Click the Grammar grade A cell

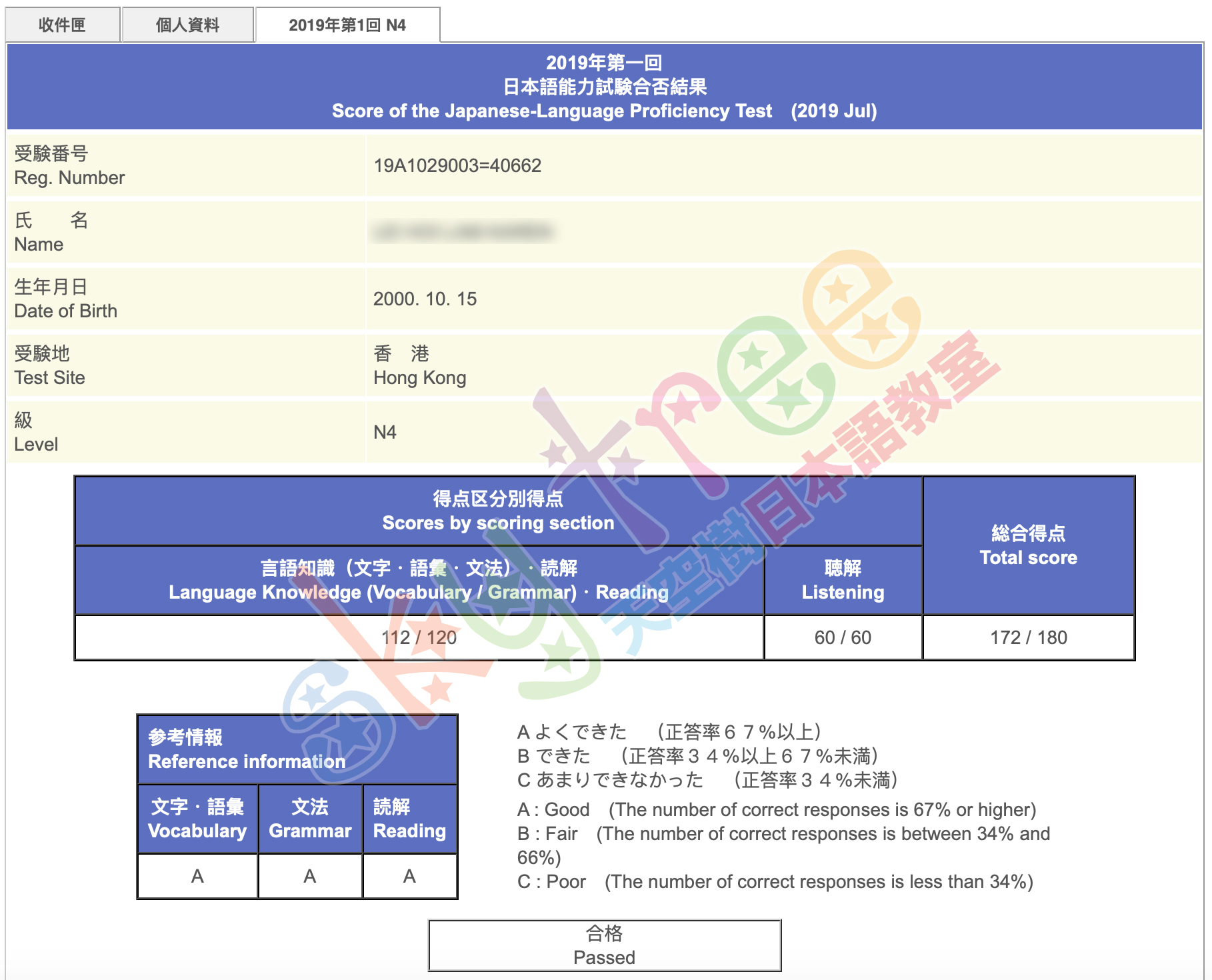point(310,876)
